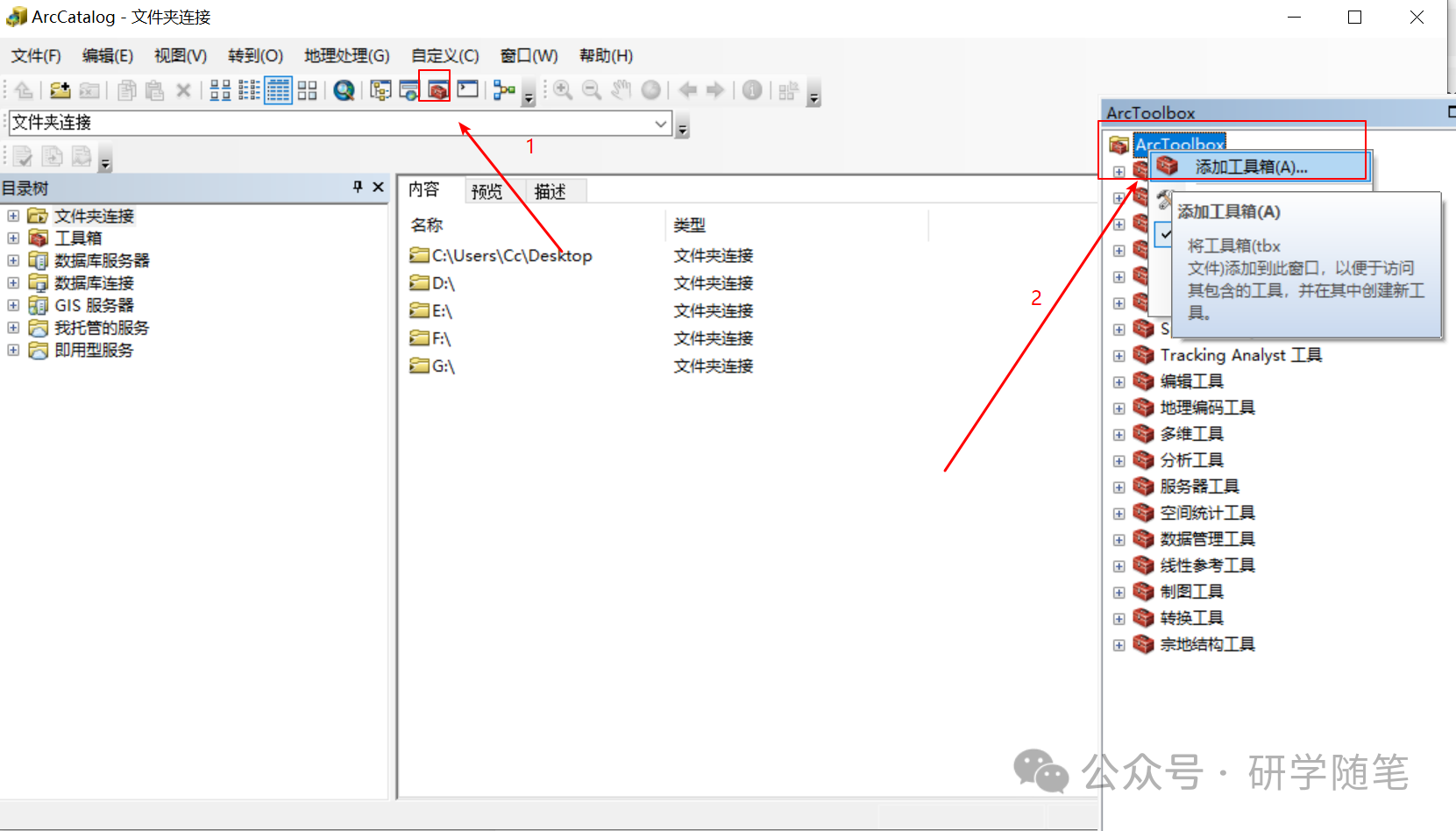Click the Validate Metadata icon
The width and height of the screenshot is (1456, 831).
click(x=23, y=156)
